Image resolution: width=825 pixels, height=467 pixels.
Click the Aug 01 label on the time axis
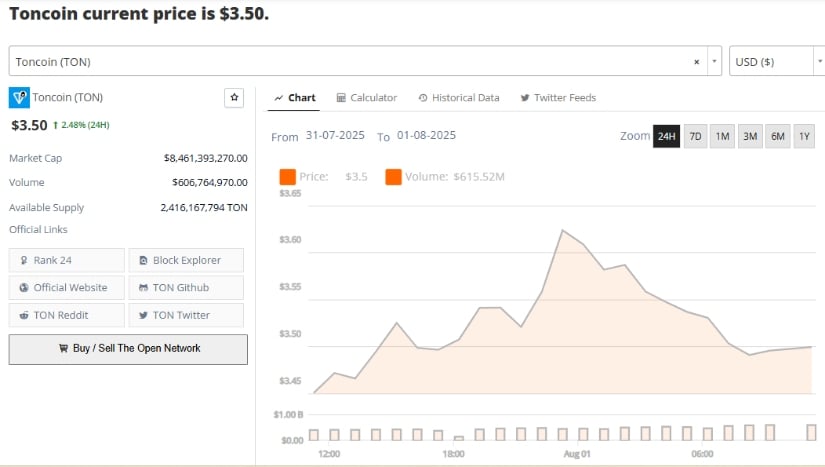[x=577, y=454]
